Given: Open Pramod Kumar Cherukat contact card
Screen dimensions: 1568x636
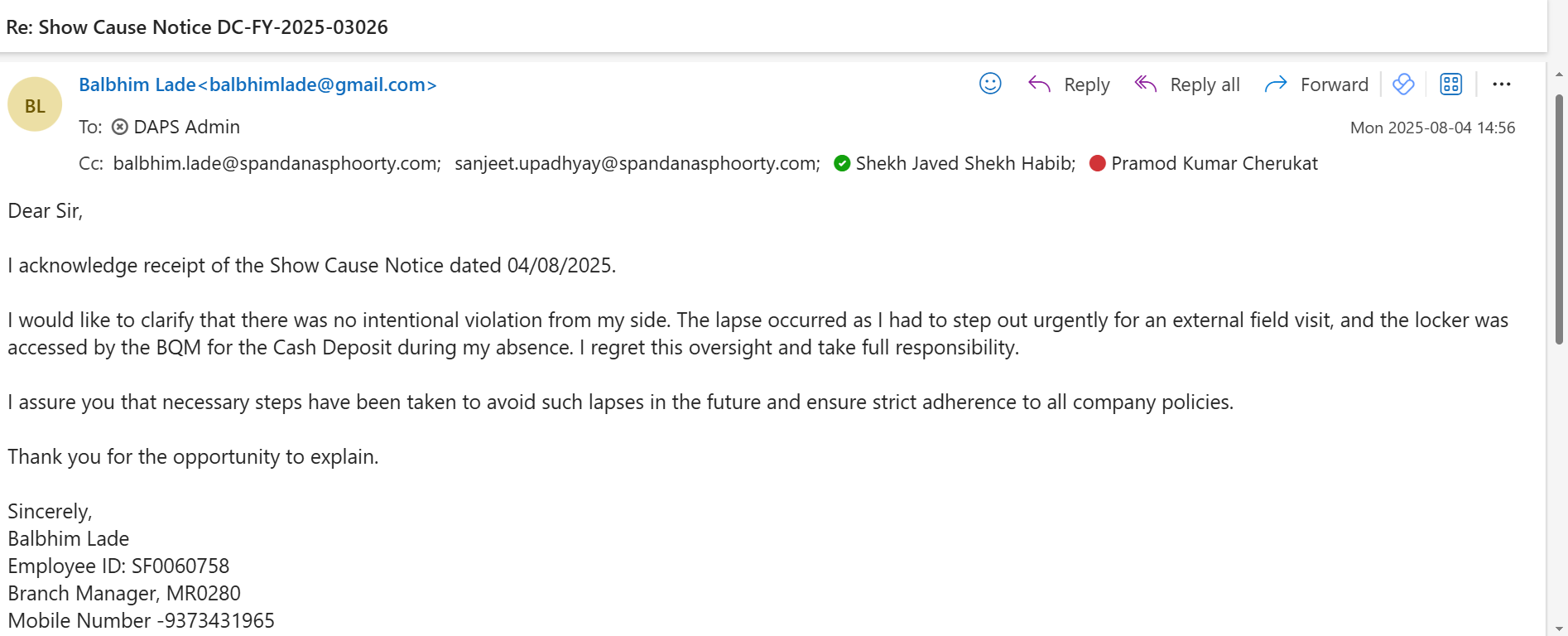Looking at the screenshot, I should [1214, 163].
